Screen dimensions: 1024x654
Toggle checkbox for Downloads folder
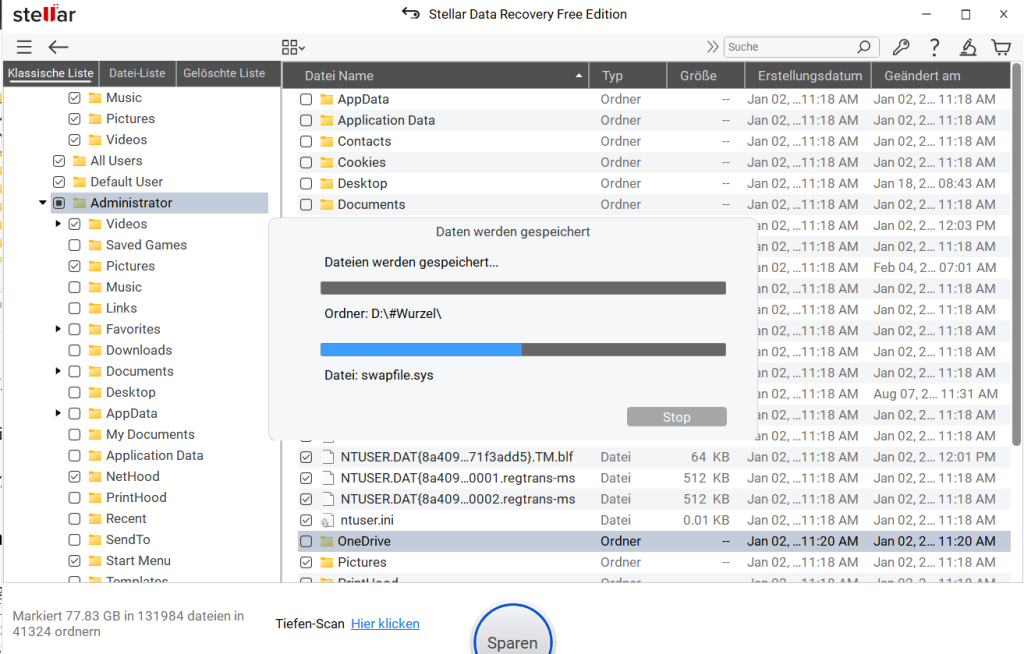(x=75, y=350)
